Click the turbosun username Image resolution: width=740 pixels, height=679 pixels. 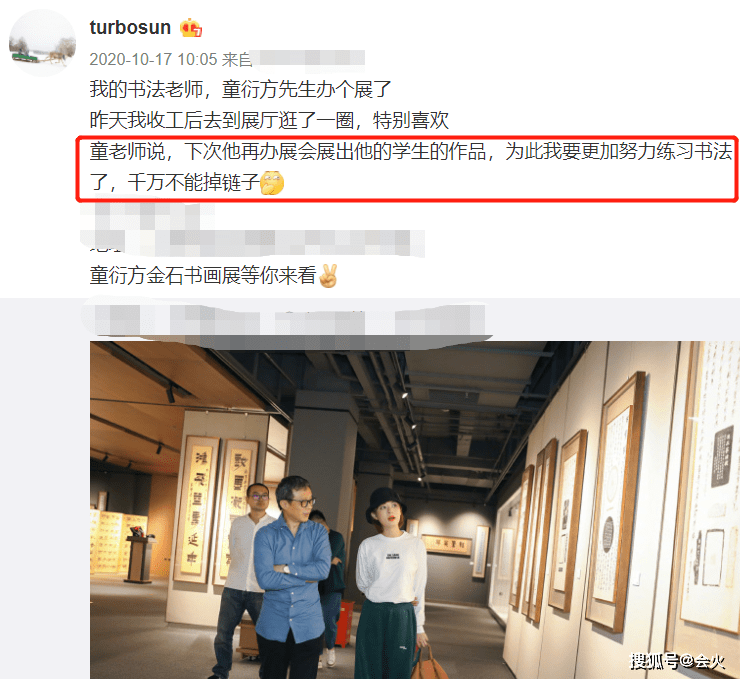point(130,27)
